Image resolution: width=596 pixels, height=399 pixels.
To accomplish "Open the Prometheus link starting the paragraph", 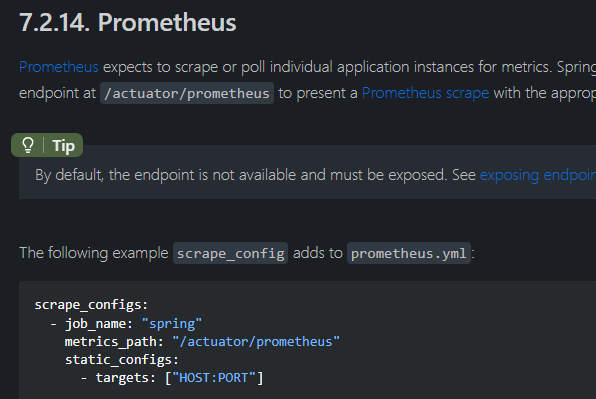I will [59, 67].
